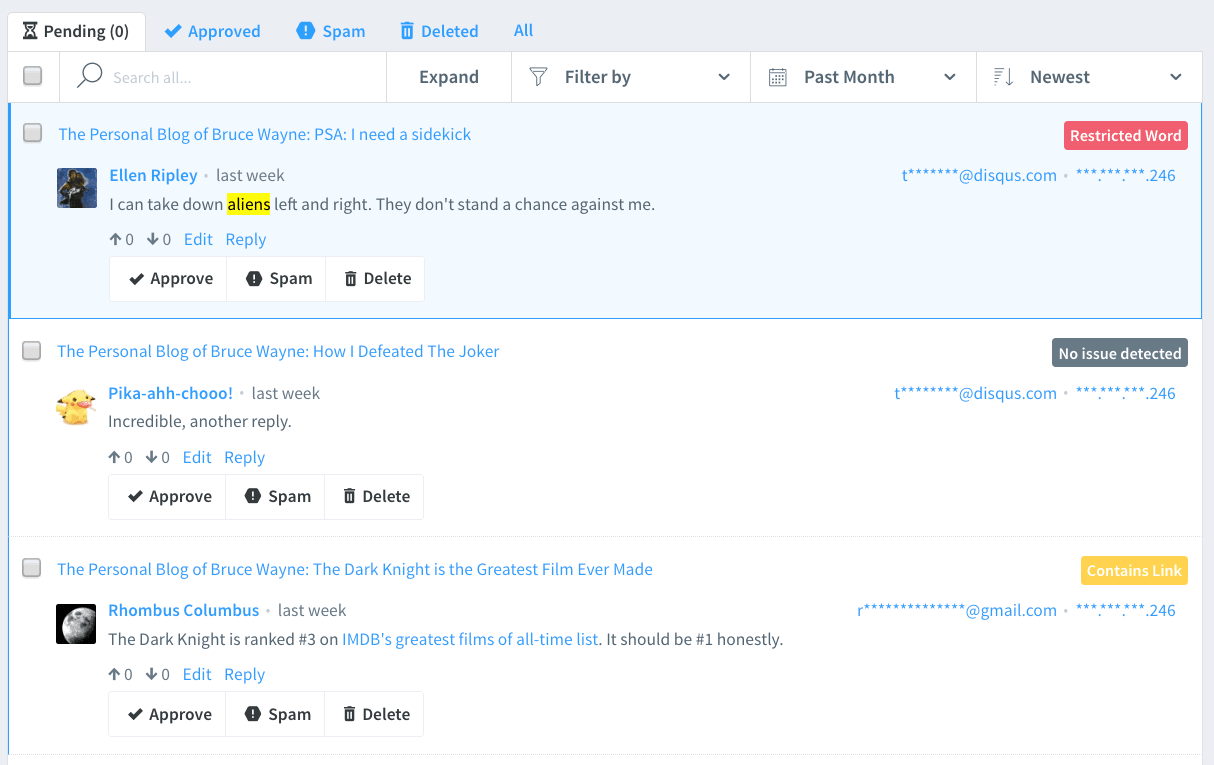Open the Newest sort order dropdown
Viewport: 1214px width, 765px height.
[x=1088, y=77]
